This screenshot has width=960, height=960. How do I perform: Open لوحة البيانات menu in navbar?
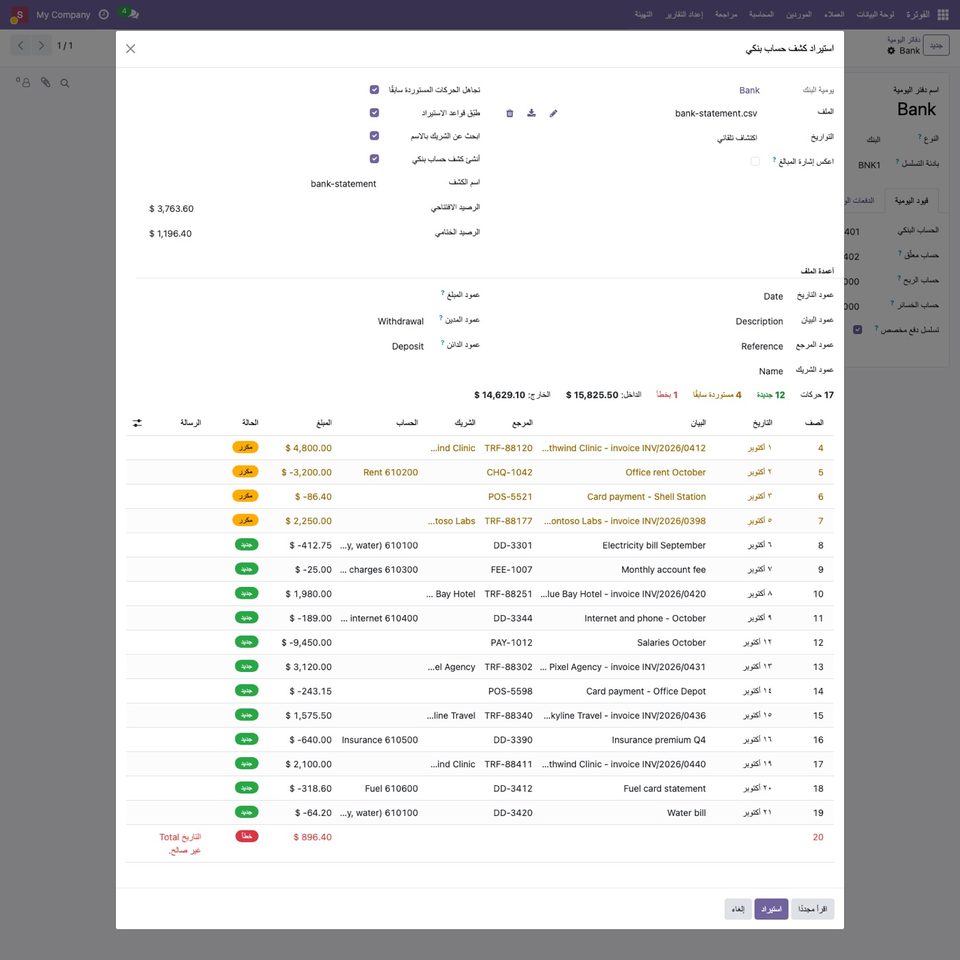click(x=875, y=14)
